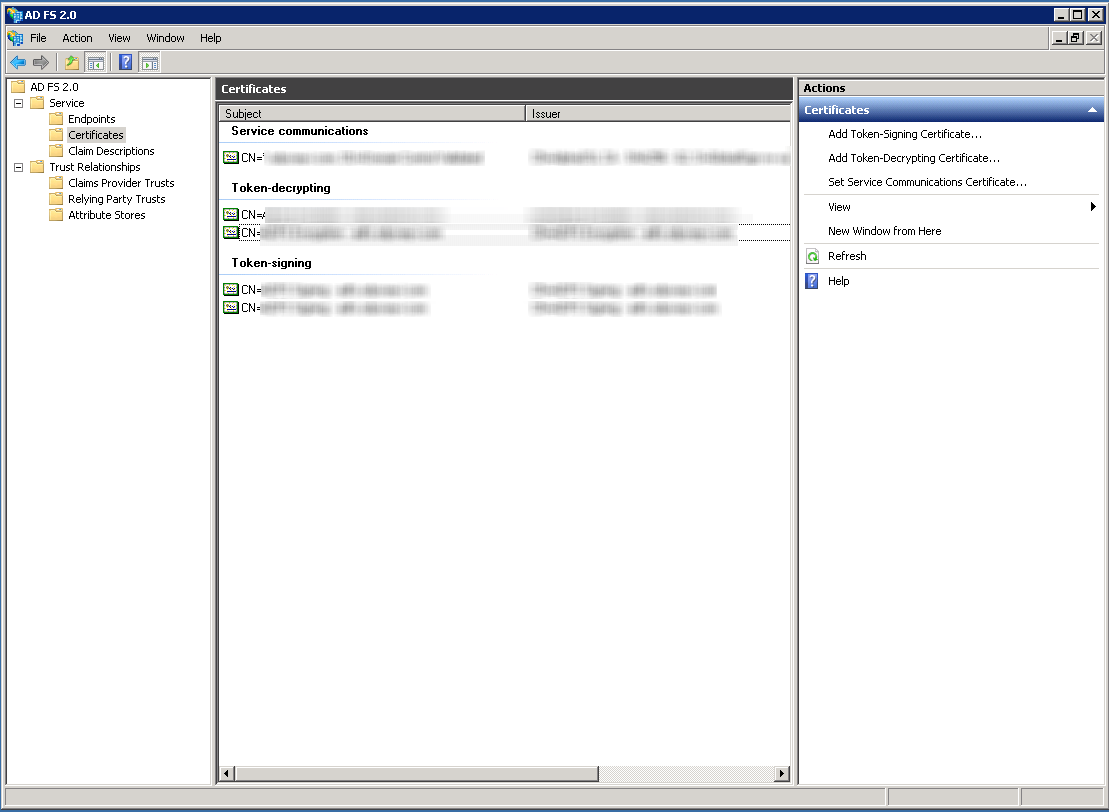Image resolution: width=1109 pixels, height=812 pixels.
Task: Click the AD FS 2.0 root folder icon
Action: [18, 87]
